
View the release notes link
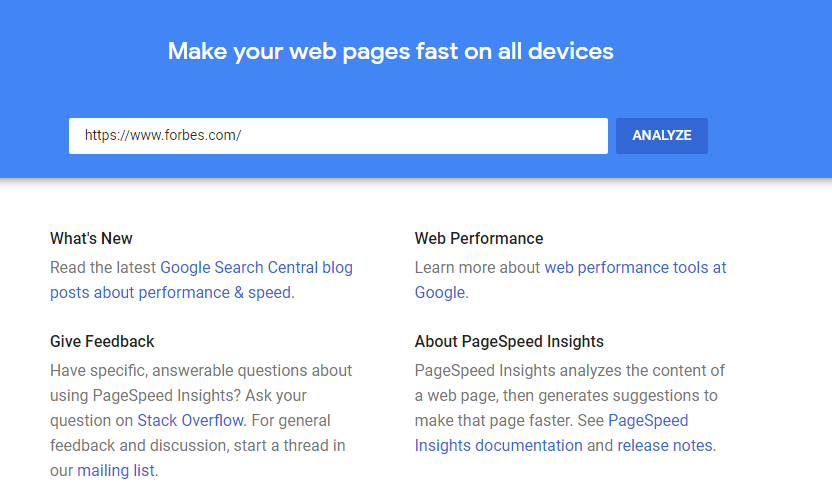point(665,446)
